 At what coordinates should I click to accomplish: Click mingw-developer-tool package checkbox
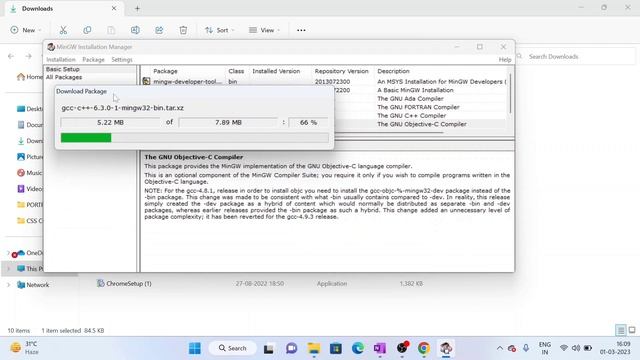pyautogui.click(x=147, y=82)
